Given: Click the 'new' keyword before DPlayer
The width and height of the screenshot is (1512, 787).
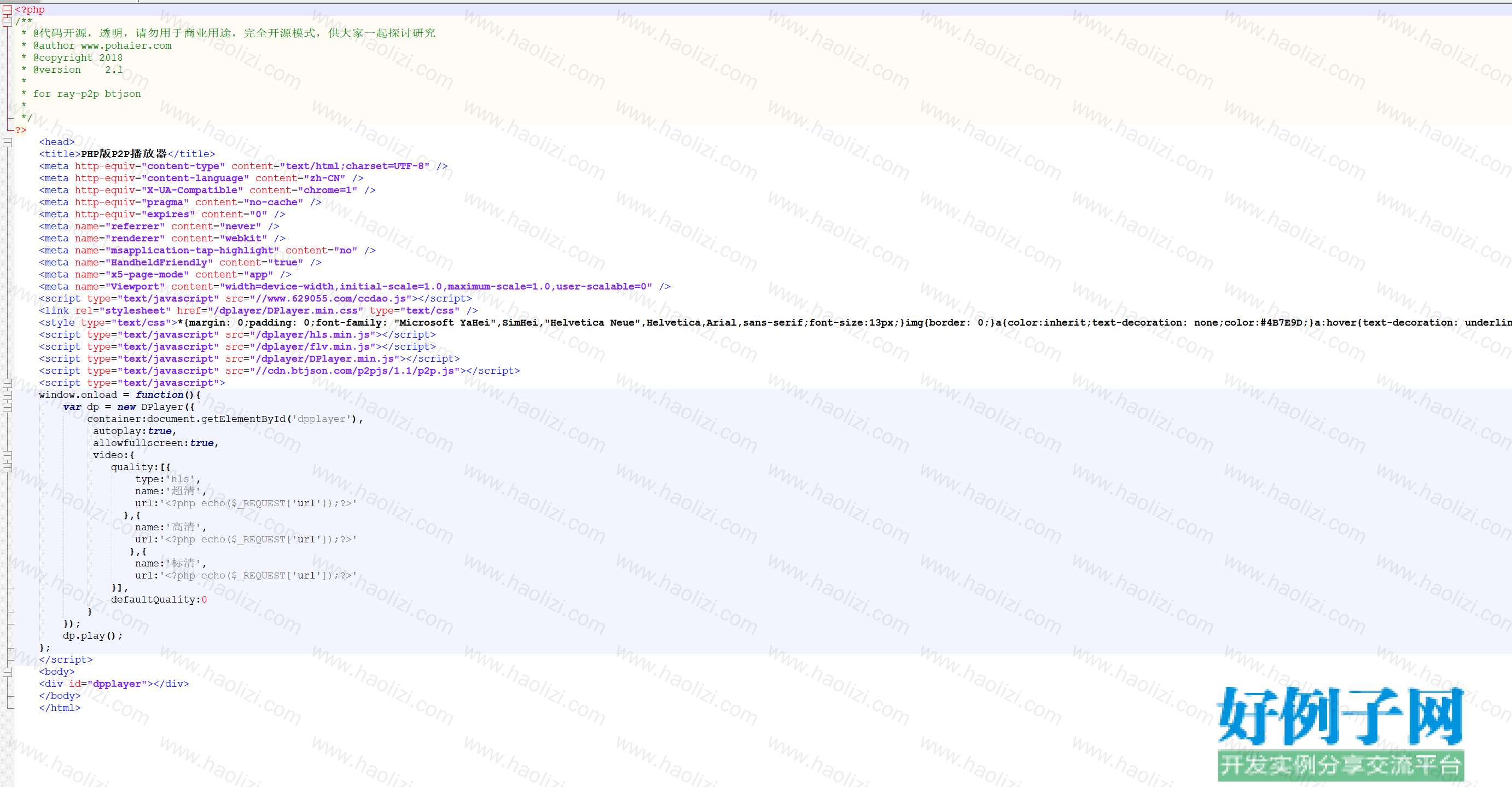Looking at the screenshot, I should click(x=126, y=407).
